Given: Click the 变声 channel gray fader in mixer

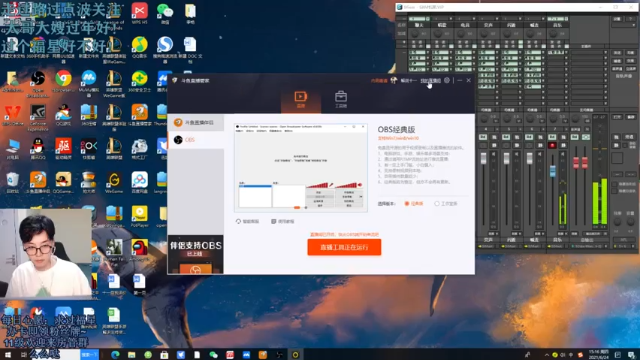Looking at the screenshot, I should pos(483,158).
